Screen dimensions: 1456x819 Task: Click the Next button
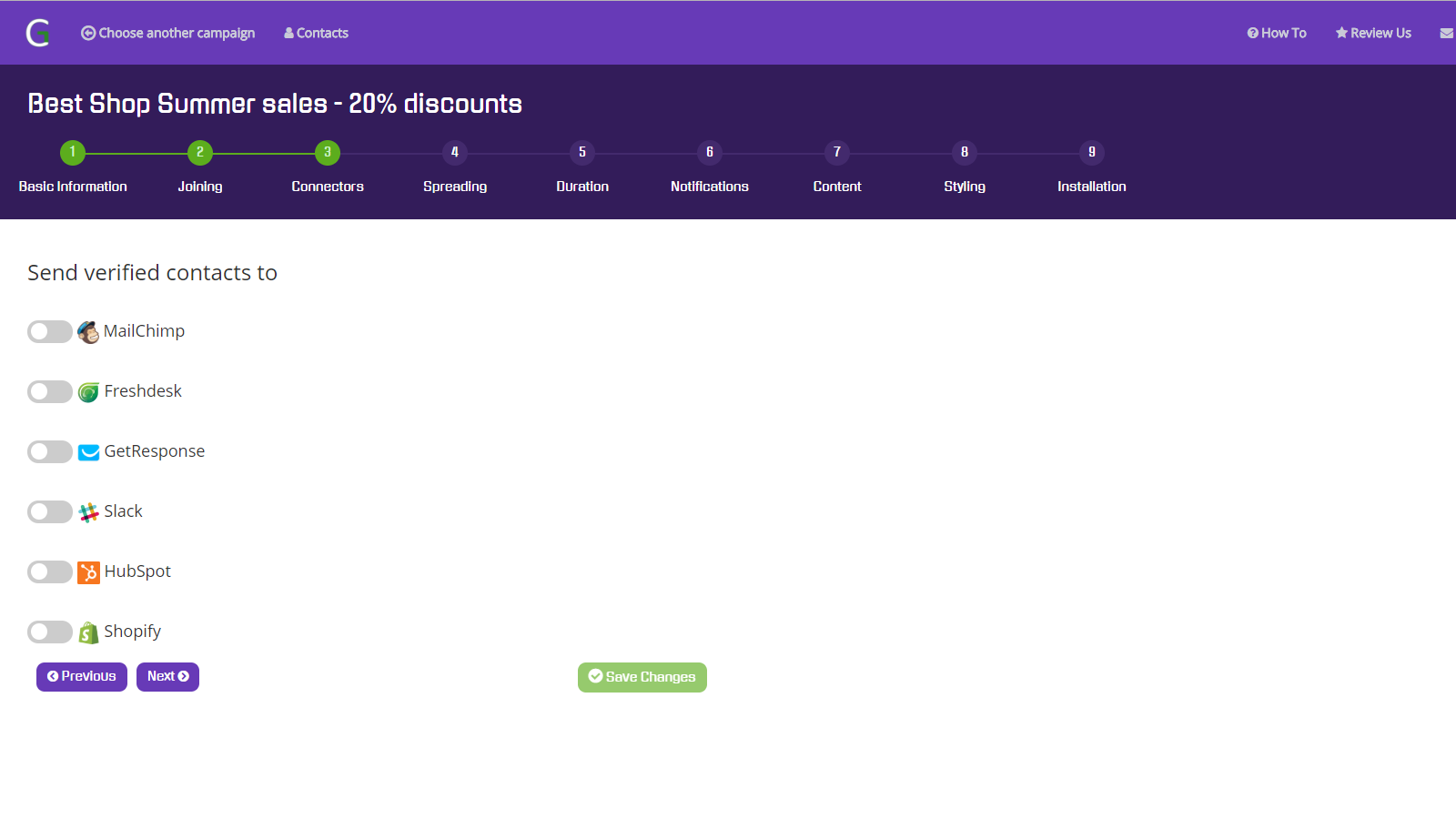(167, 677)
